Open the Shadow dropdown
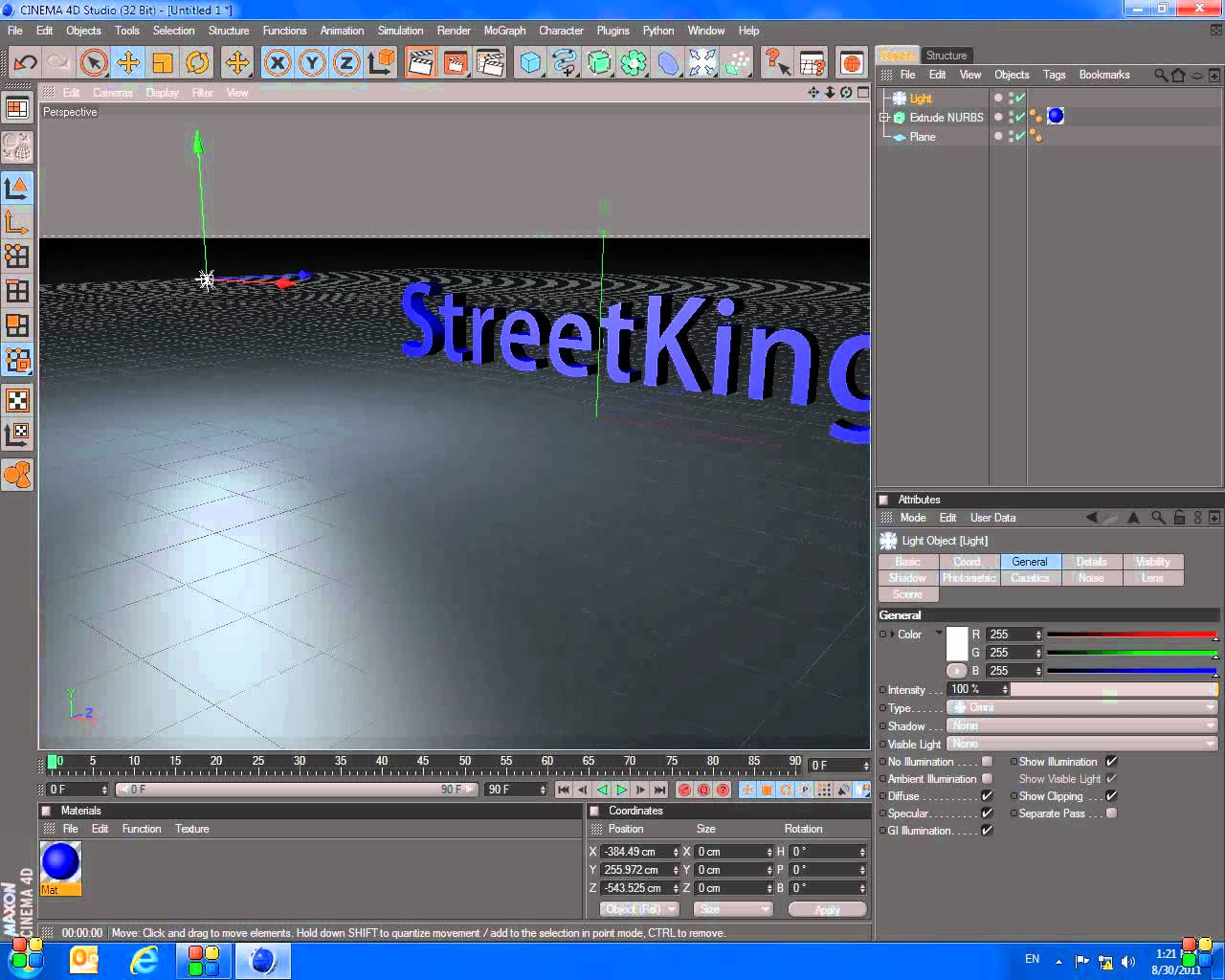The height and width of the screenshot is (980, 1225). (1081, 725)
